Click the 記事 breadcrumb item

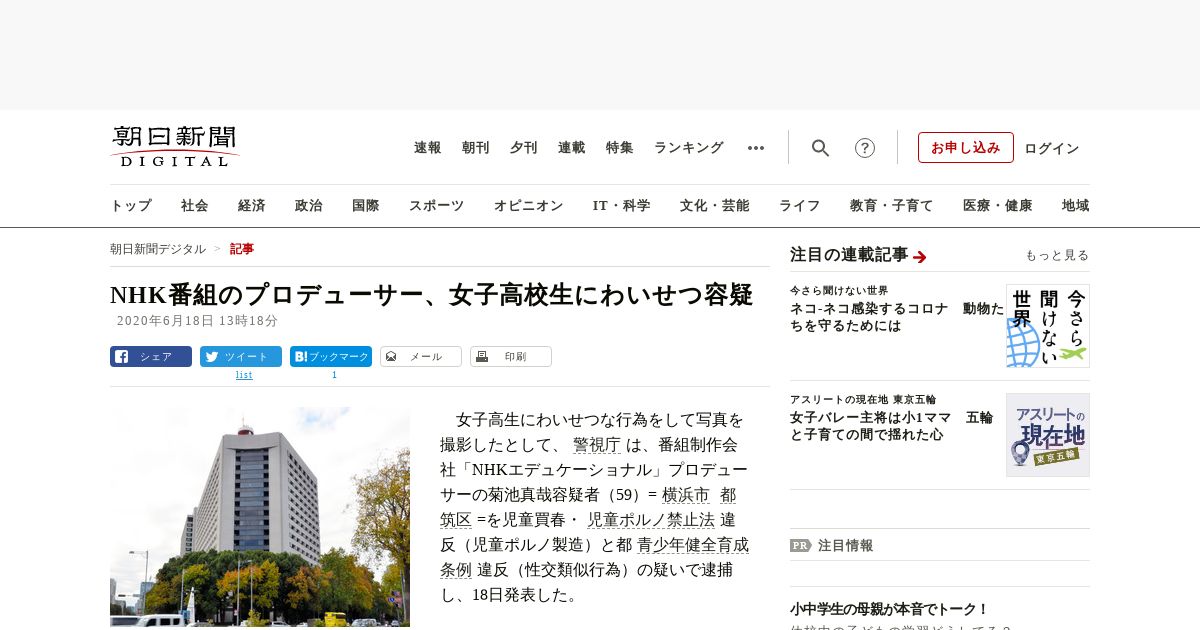point(242,249)
